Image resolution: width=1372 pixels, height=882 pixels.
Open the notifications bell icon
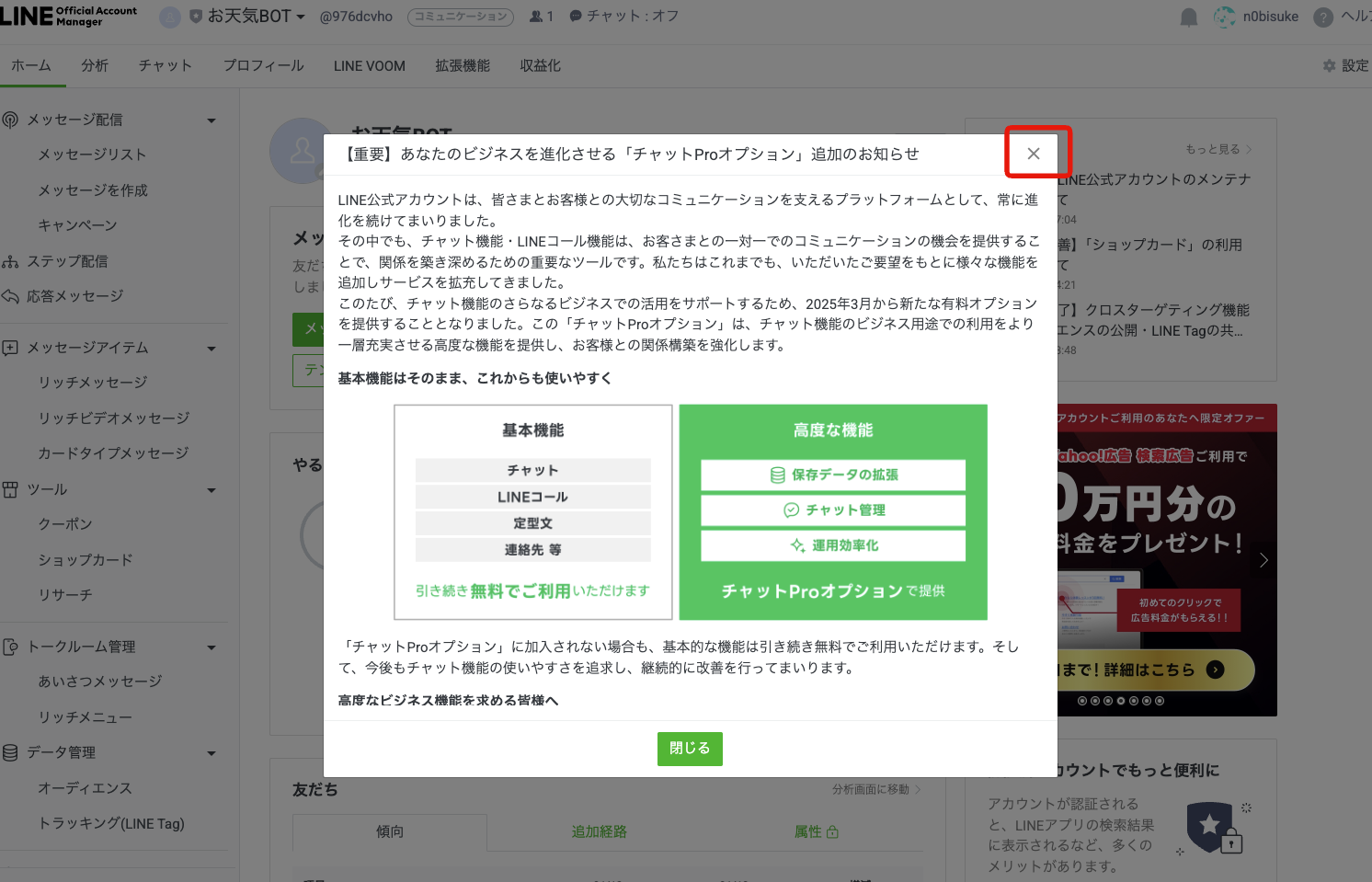pyautogui.click(x=1189, y=17)
